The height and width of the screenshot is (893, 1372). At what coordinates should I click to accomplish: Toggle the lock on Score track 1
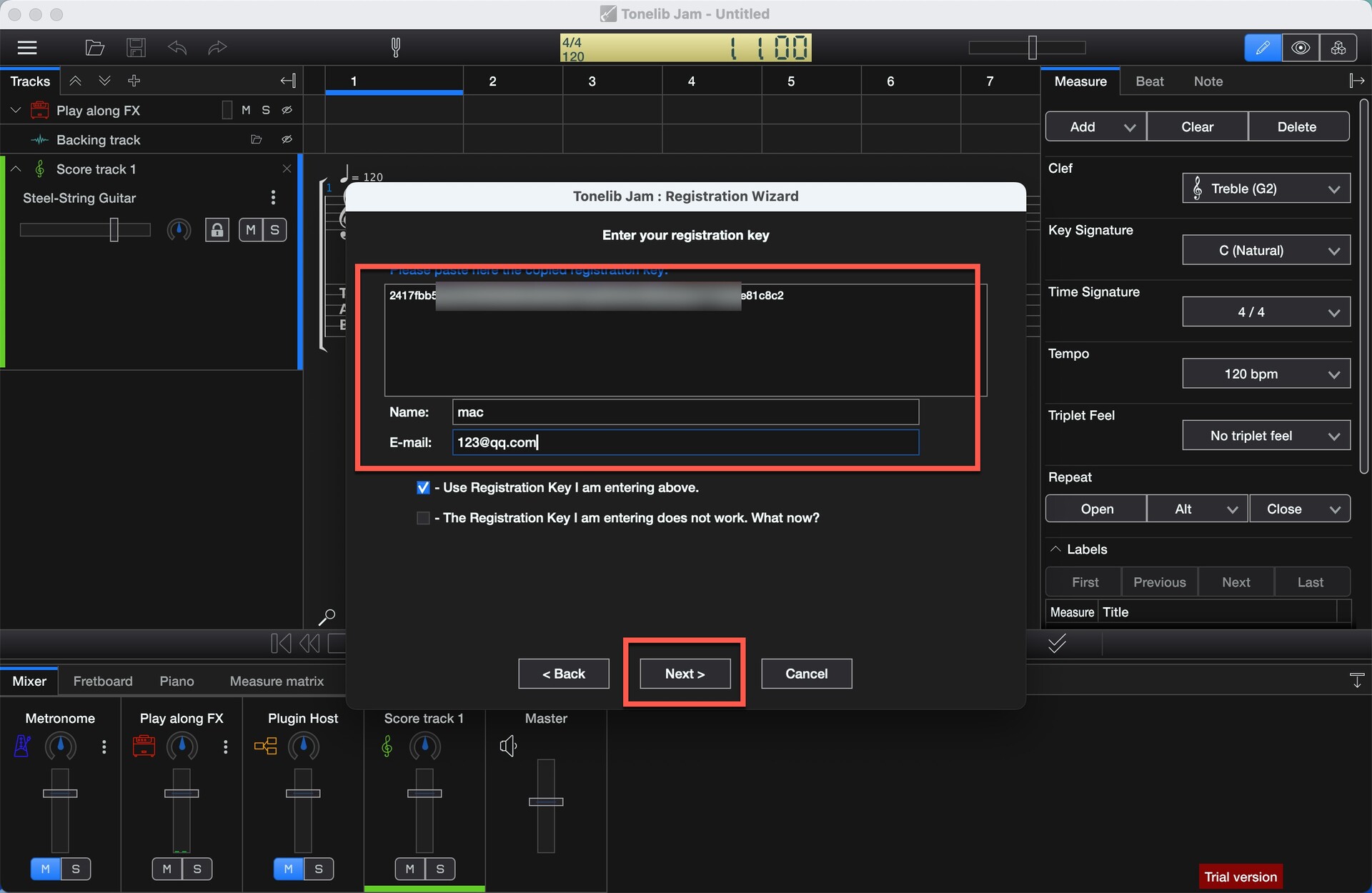tap(217, 230)
